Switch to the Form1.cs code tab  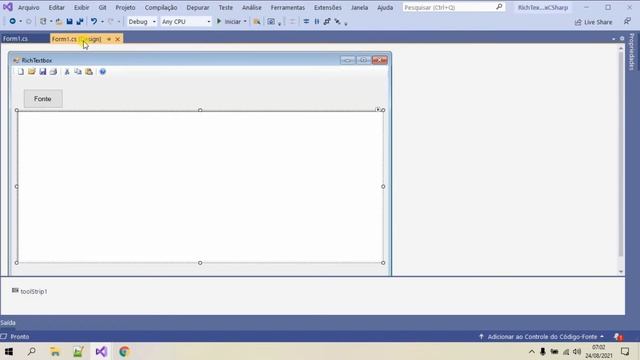click(x=16, y=39)
